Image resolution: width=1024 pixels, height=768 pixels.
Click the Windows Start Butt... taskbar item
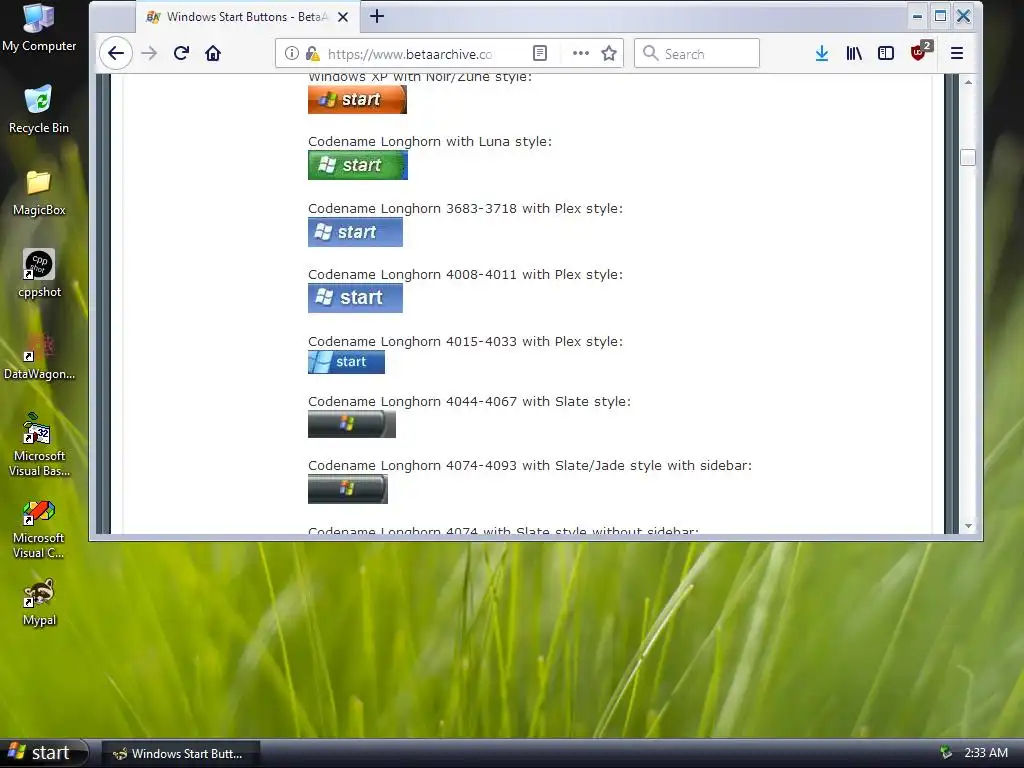pyautogui.click(x=181, y=754)
